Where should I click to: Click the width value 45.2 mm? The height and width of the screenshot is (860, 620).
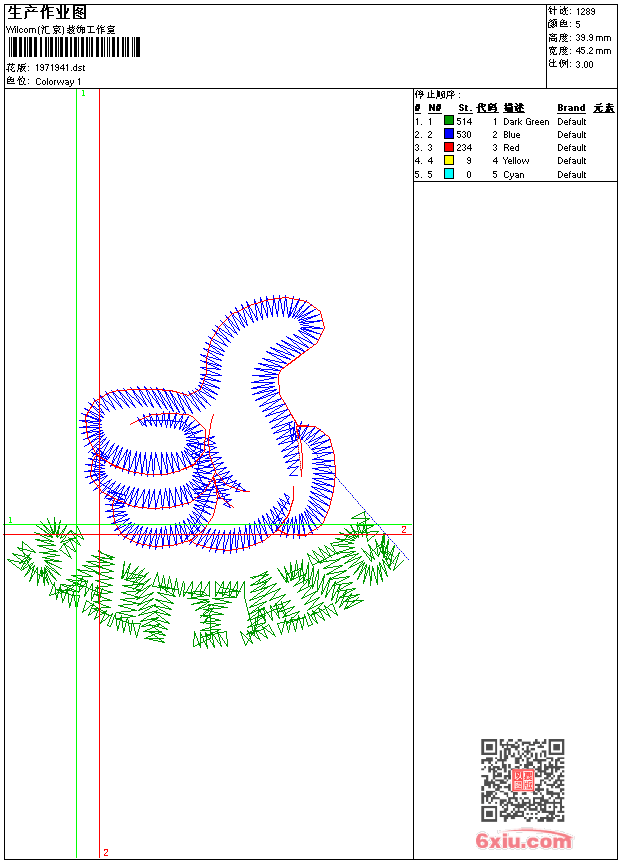coord(593,51)
